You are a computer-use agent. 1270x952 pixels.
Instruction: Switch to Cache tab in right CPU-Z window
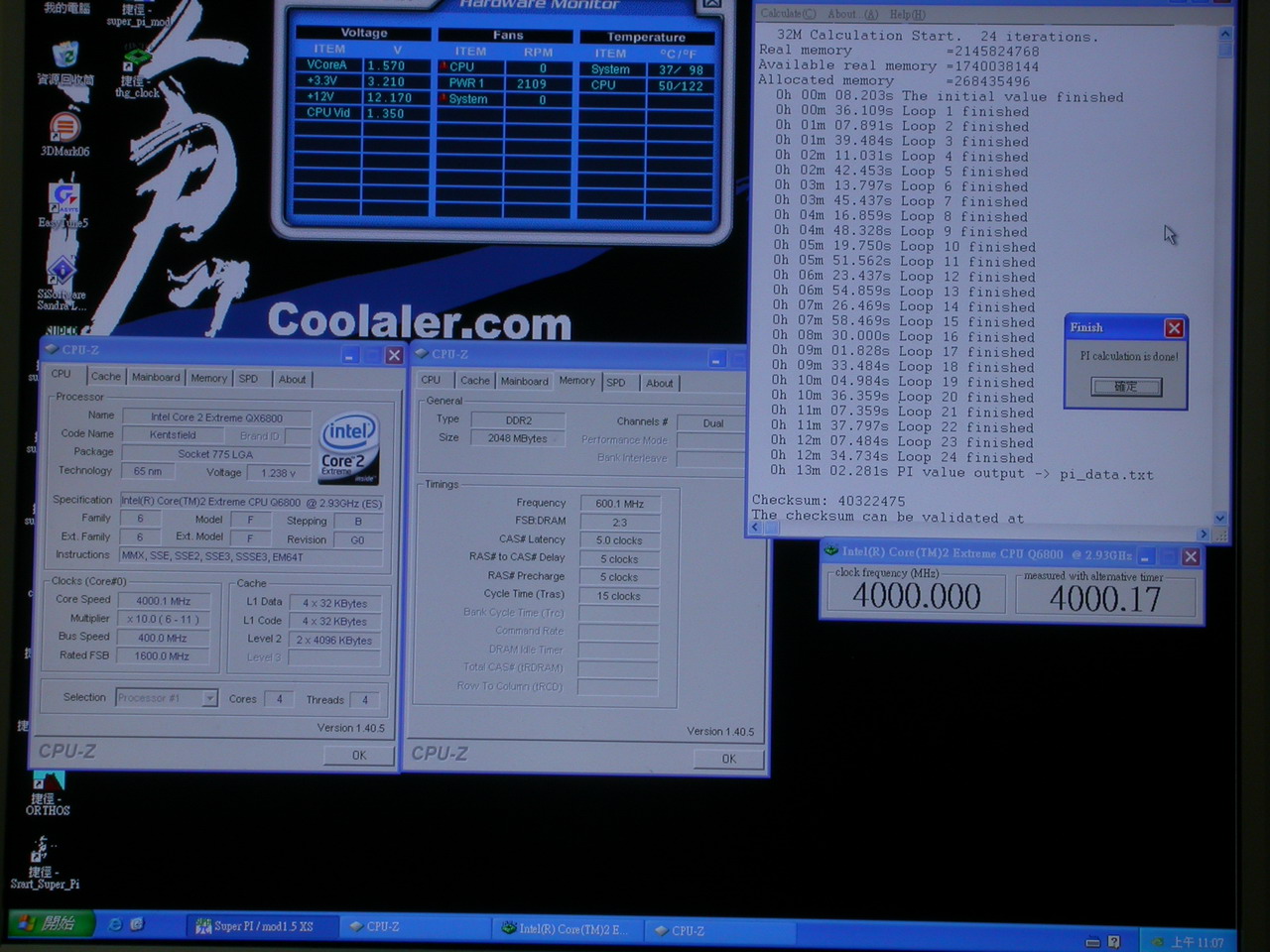(x=474, y=381)
